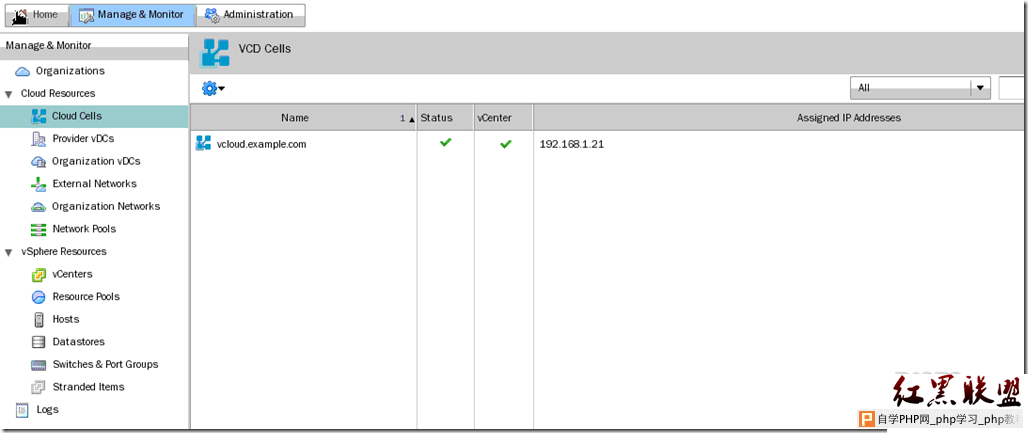Viewport: 1028px width, 433px height.
Task: Click the Hosts icon
Action: (x=39, y=320)
